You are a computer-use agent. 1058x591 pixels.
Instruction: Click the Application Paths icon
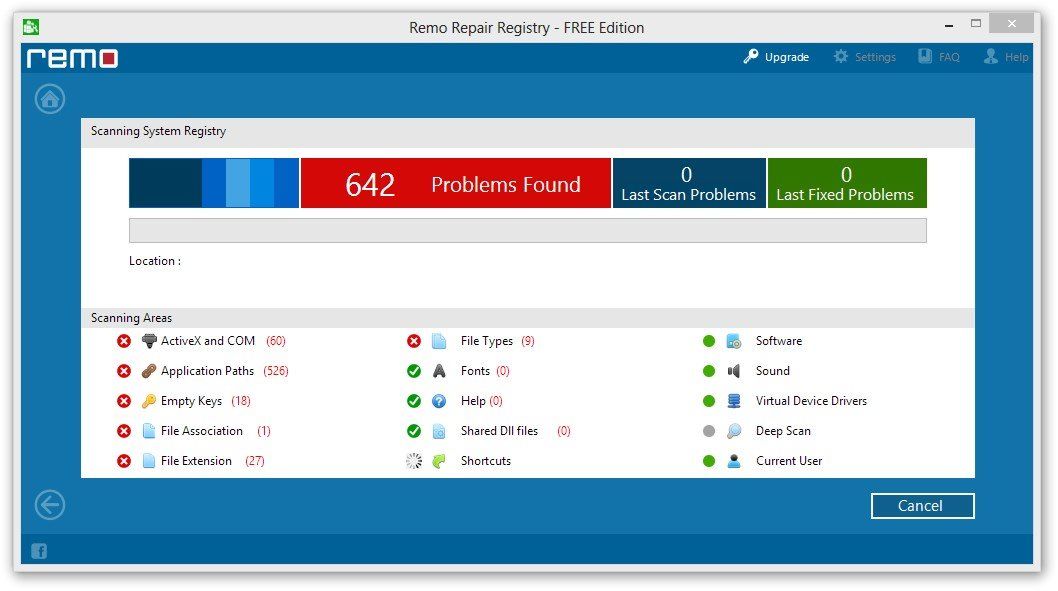tap(149, 371)
